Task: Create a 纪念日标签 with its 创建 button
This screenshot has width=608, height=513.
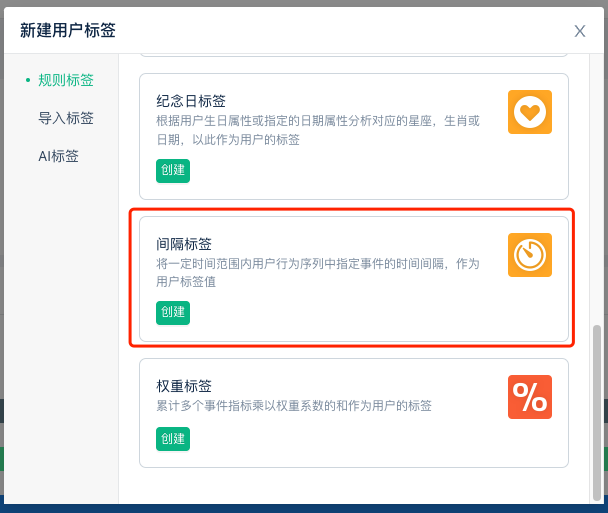Action: [x=173, y=171]
